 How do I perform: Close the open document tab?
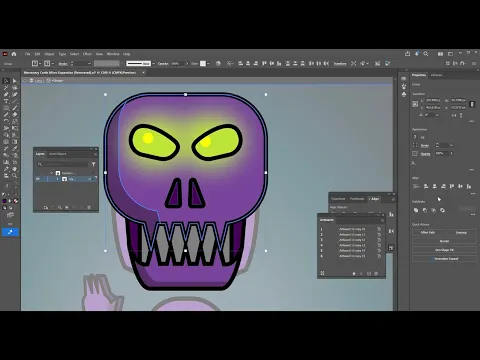143,72
